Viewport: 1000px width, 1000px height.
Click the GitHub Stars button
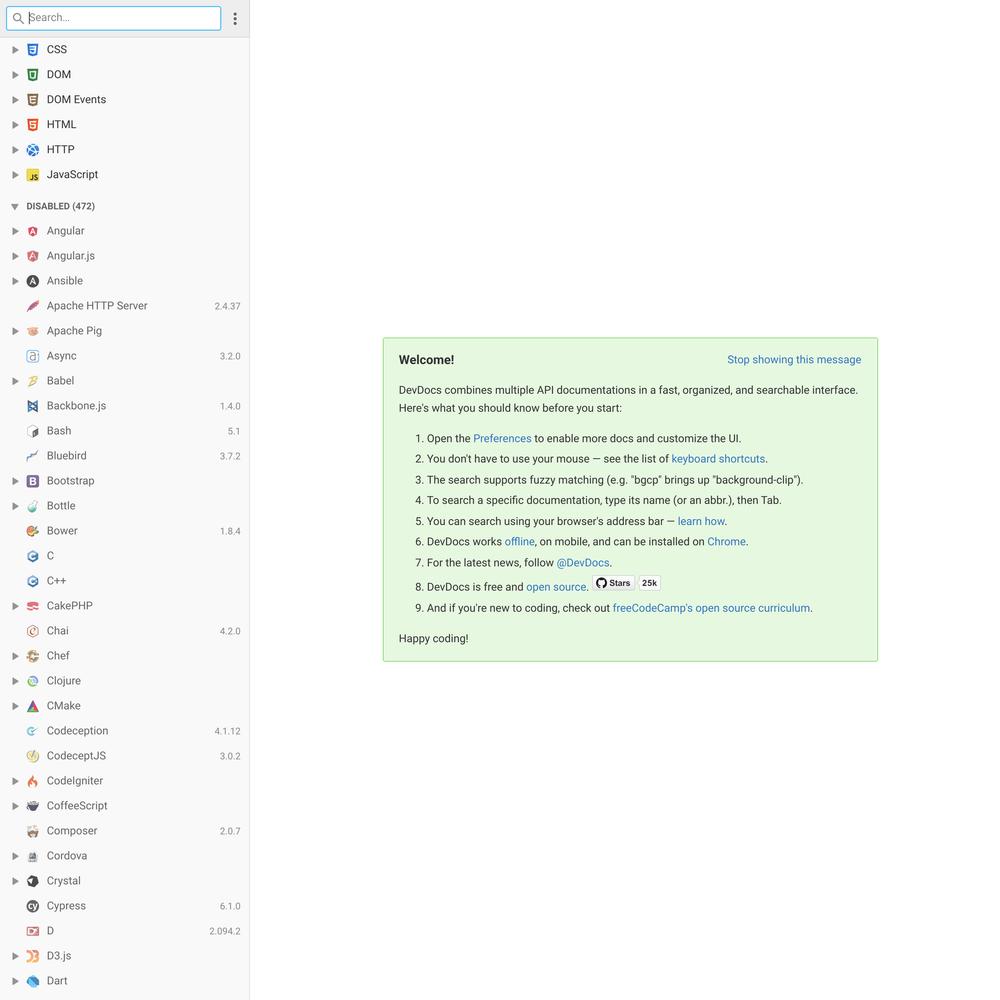pyautogui.click(x=614, y=583)
